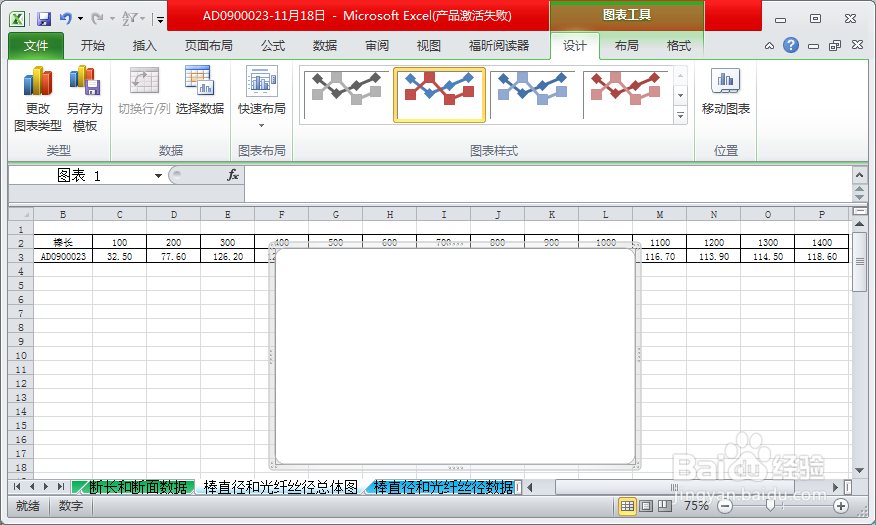
Task: Click Move Chart (移动图表) icon
Action: coord(726,82)
